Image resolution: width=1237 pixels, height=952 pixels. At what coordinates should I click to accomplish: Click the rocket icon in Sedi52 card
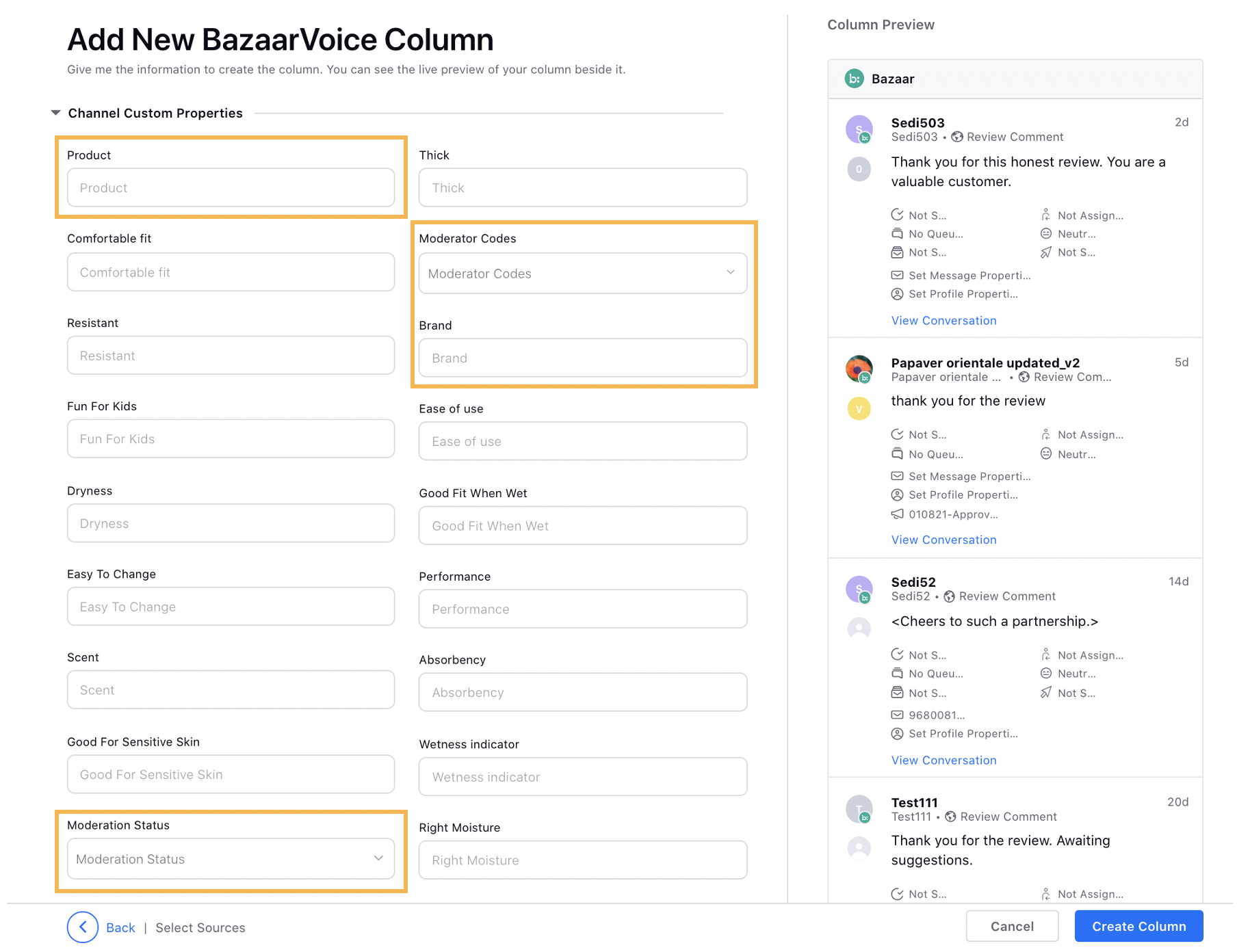point(1046,693)
